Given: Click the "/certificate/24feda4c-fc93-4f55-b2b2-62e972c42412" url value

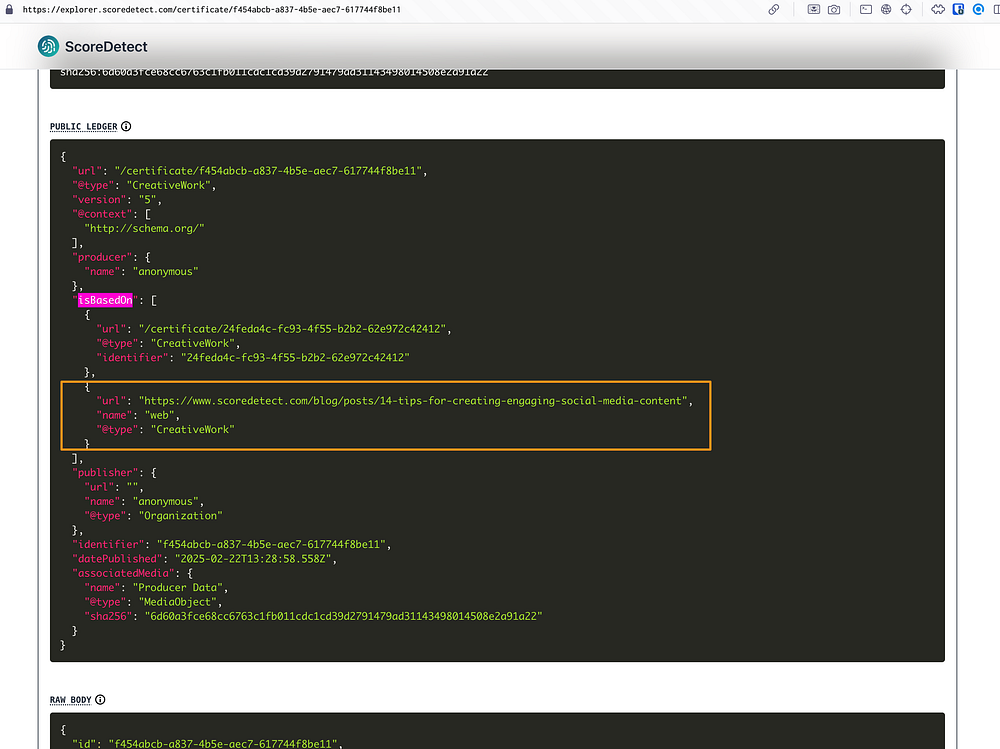Looking at the screenshot, I should click(292, 329).
